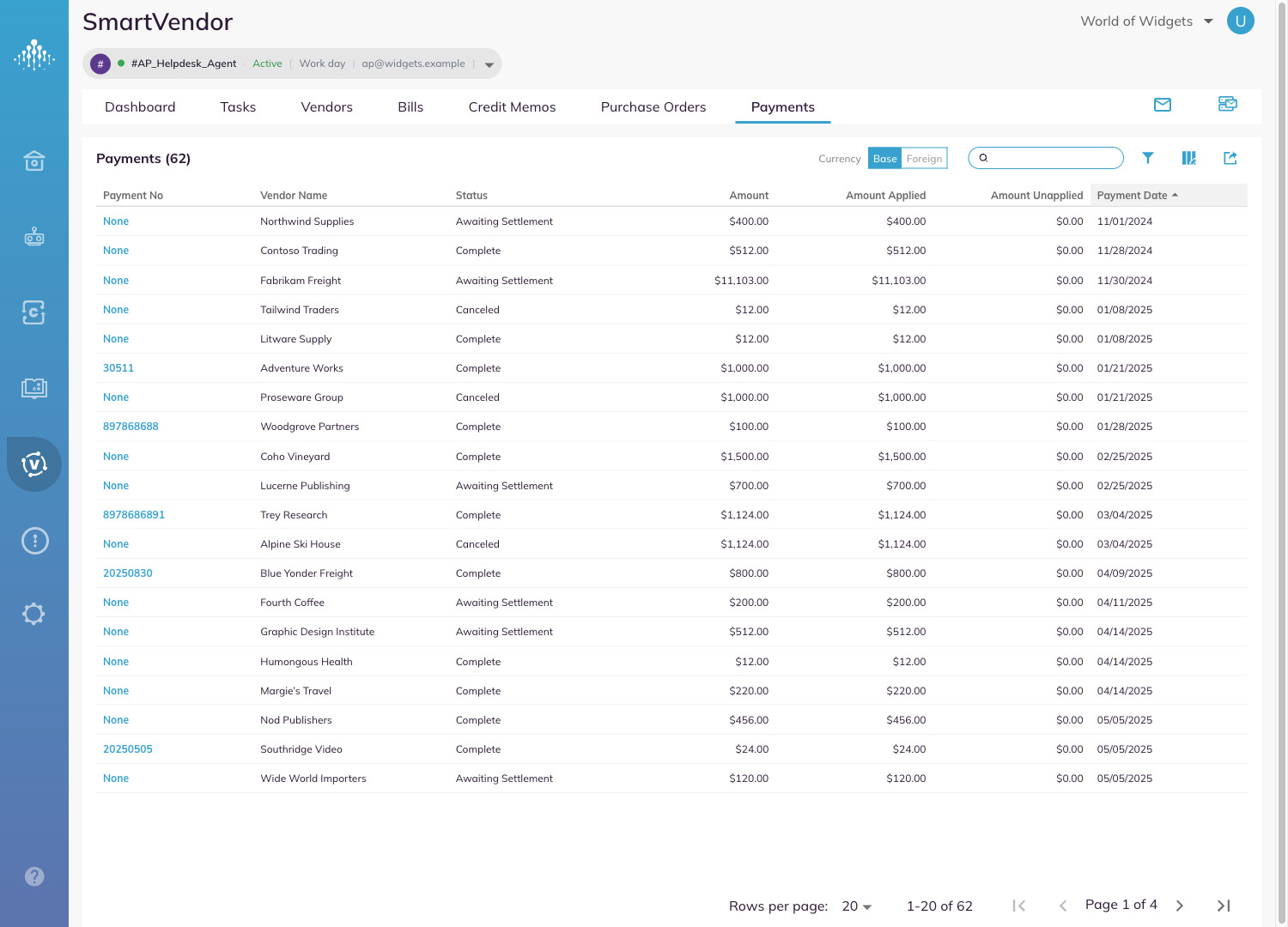Screen dimensions: 1288x927
Task: Switch to the Tasks tab
Action: (238, 107)
